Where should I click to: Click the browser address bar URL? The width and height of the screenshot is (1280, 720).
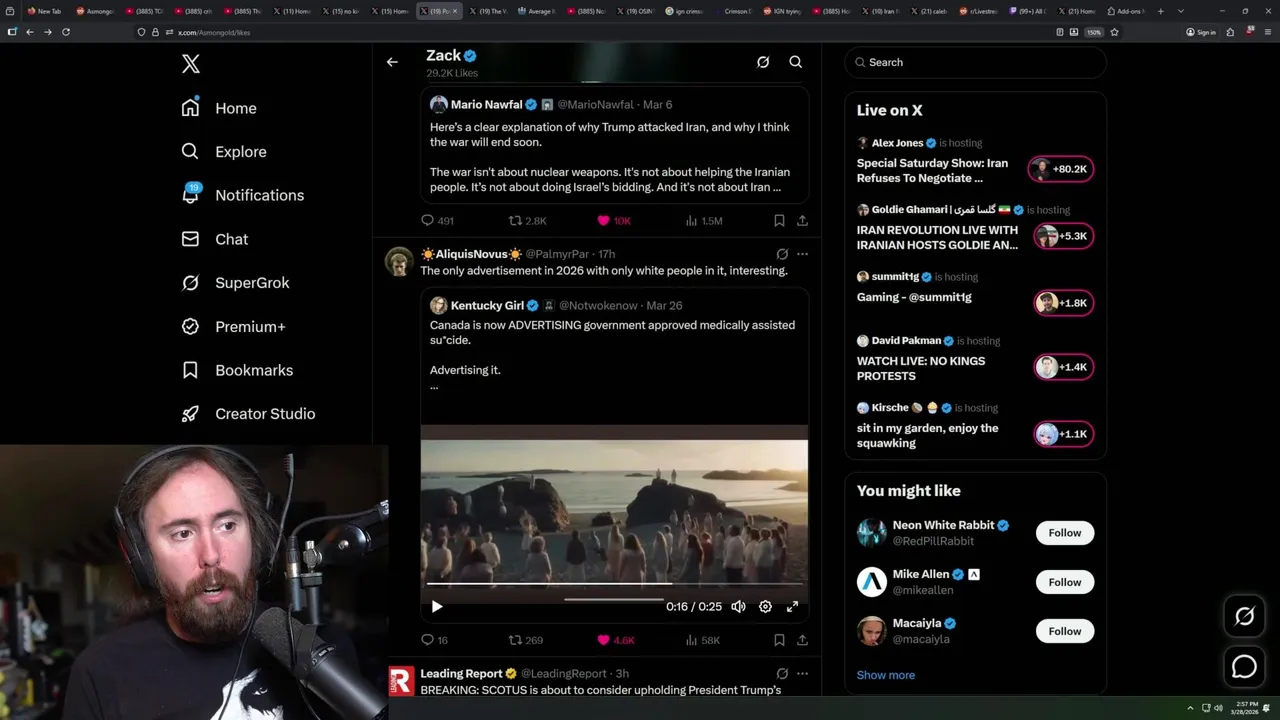214,32
